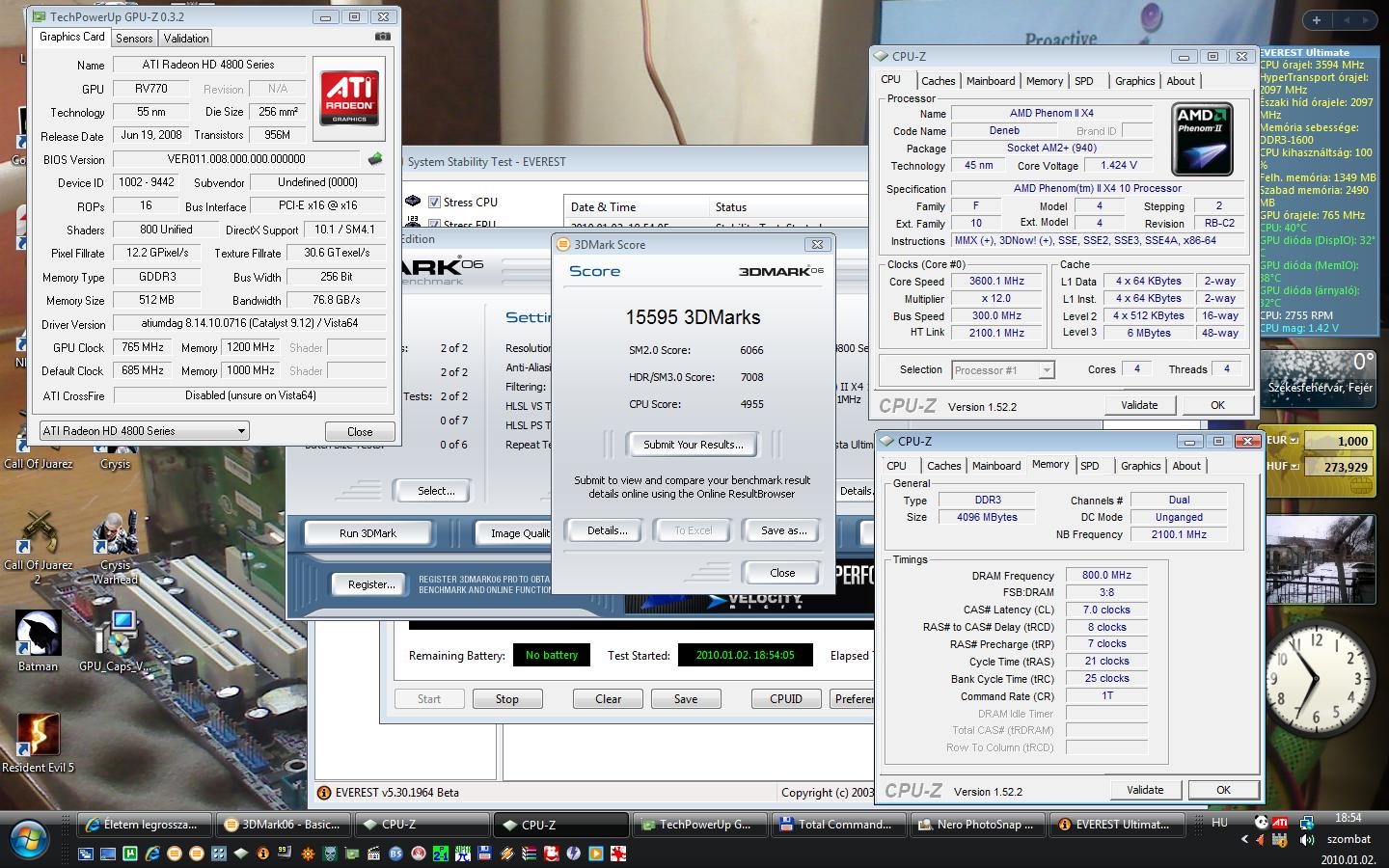The width and height of the screenshot is (1389, 868).
Task: Open the GPU_Caps_V desktop shortcut
Action: click(x=115, y=640)
